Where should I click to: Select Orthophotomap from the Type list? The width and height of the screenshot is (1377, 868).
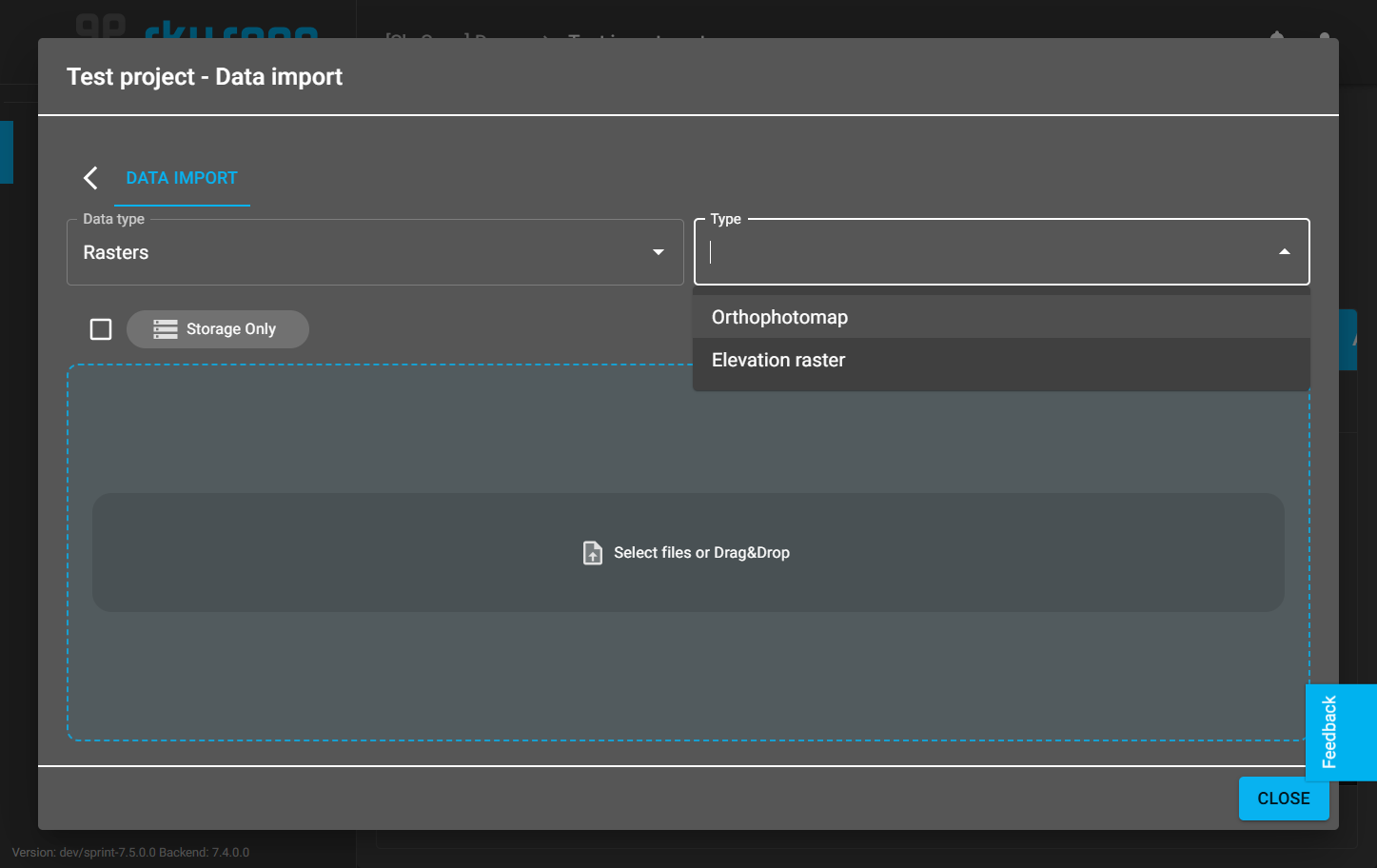1001,317
